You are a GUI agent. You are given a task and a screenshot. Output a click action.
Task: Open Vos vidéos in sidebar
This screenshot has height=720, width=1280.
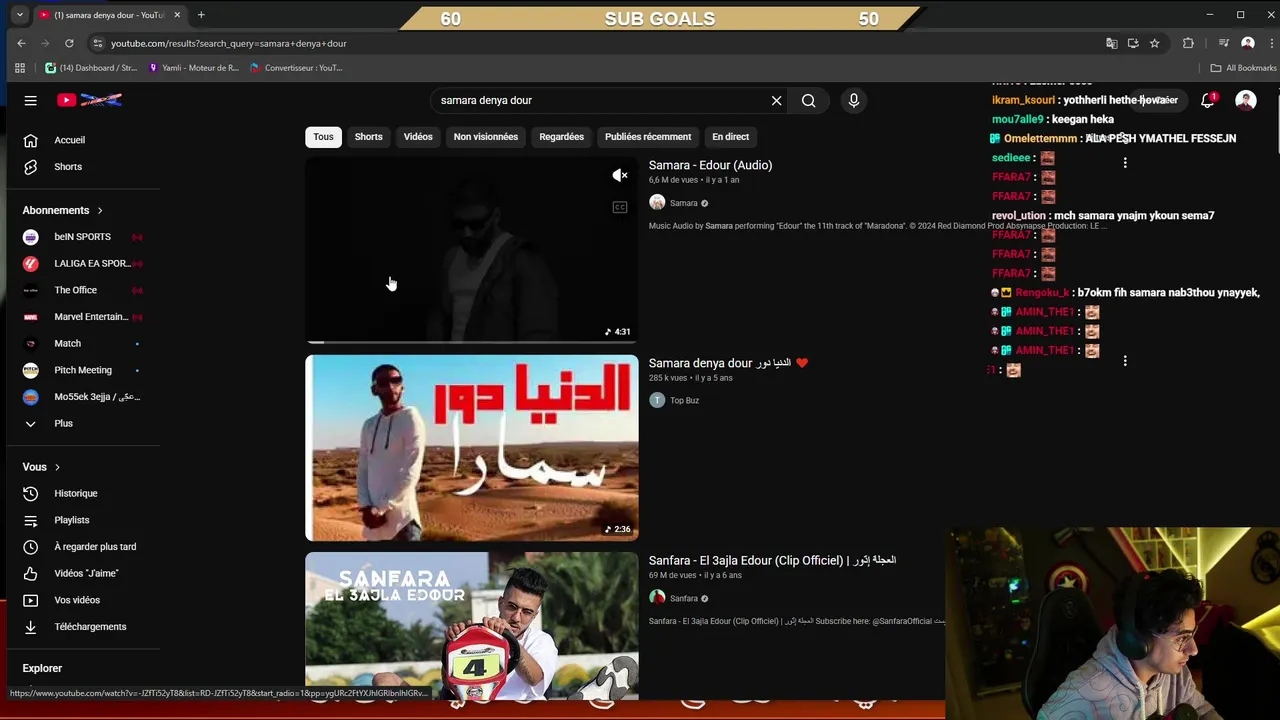click(77, 600)
